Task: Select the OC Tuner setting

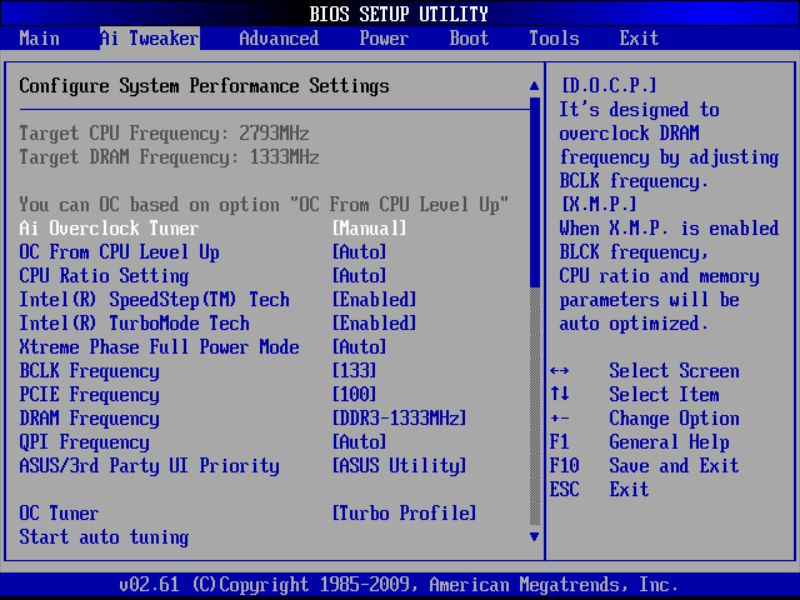Action: pos(59,513)
